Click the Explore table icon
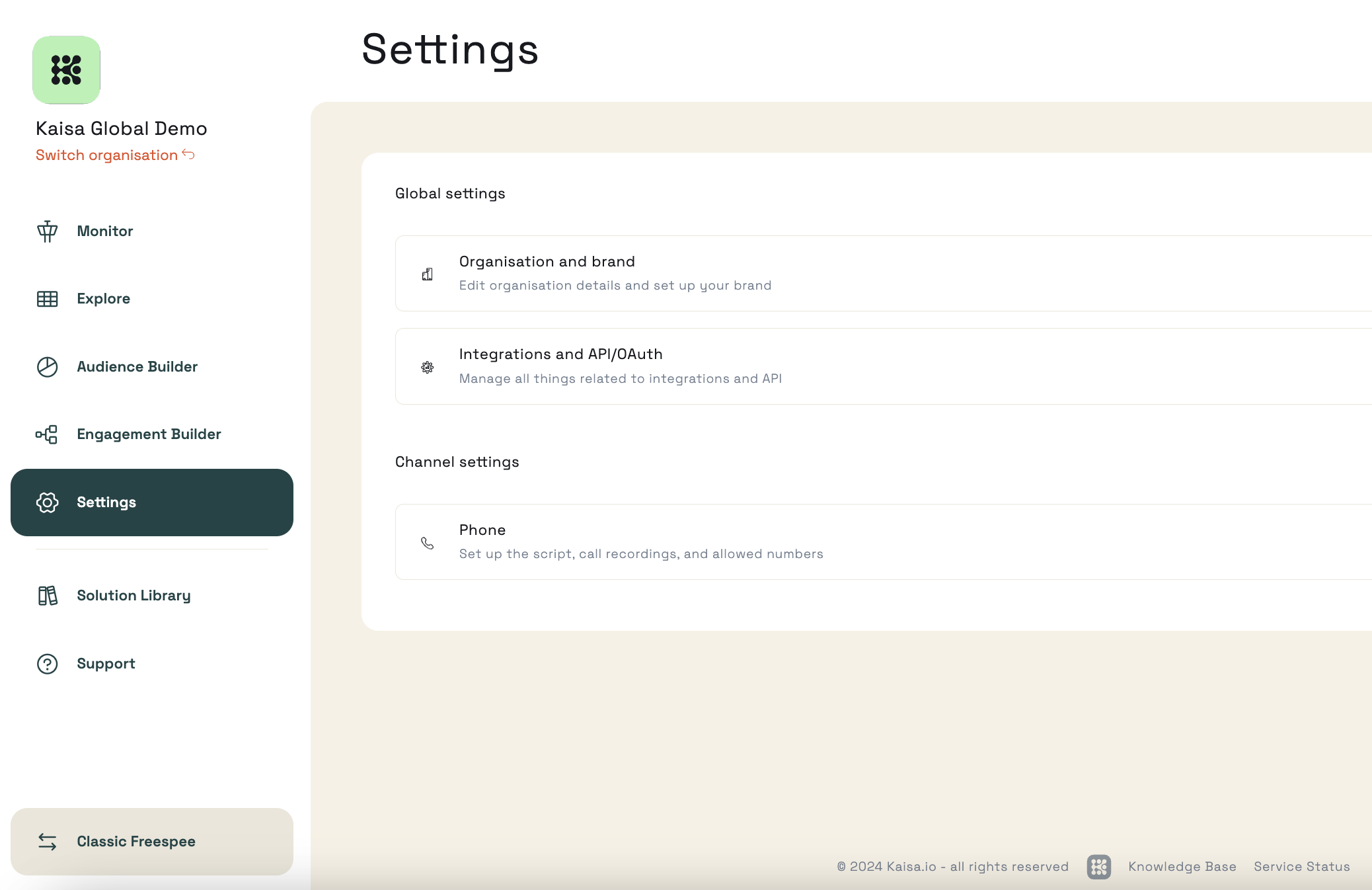This screenshot has height=890, width=1372. 48,299
